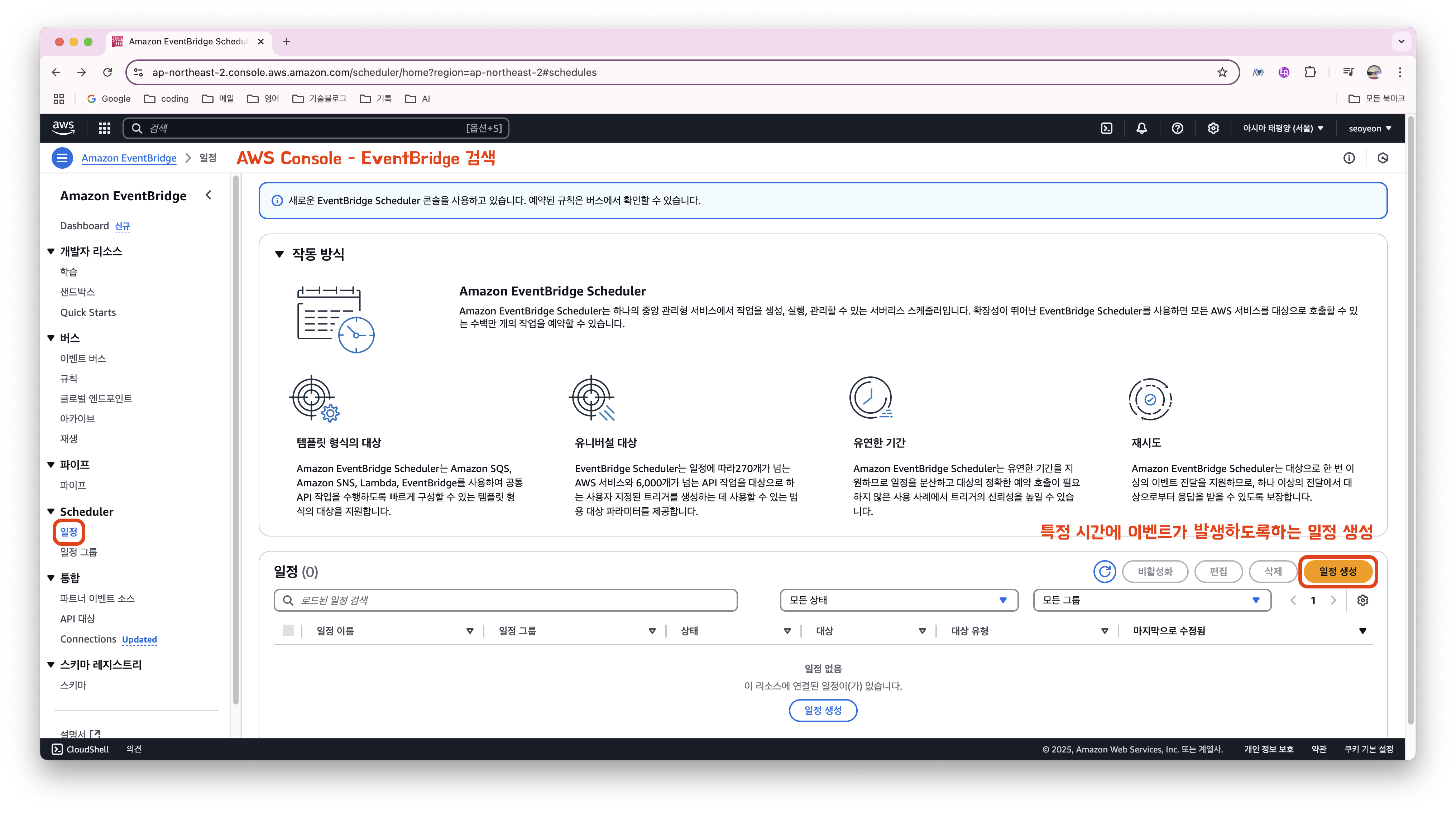Screen dimensions: 1456x813
Task: Go to previous page of schedules
Action: coord(1293,600)
